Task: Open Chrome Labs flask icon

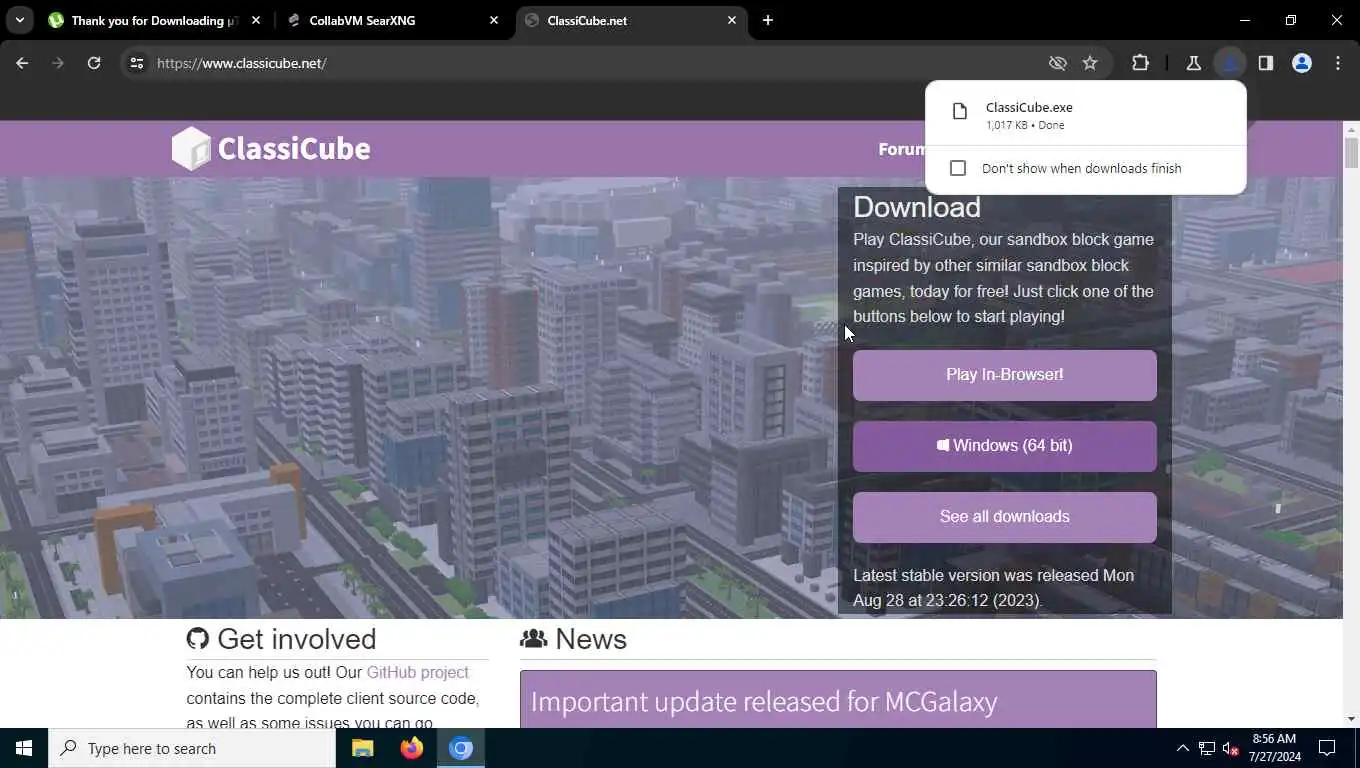Action: [x=1193, y=63]
